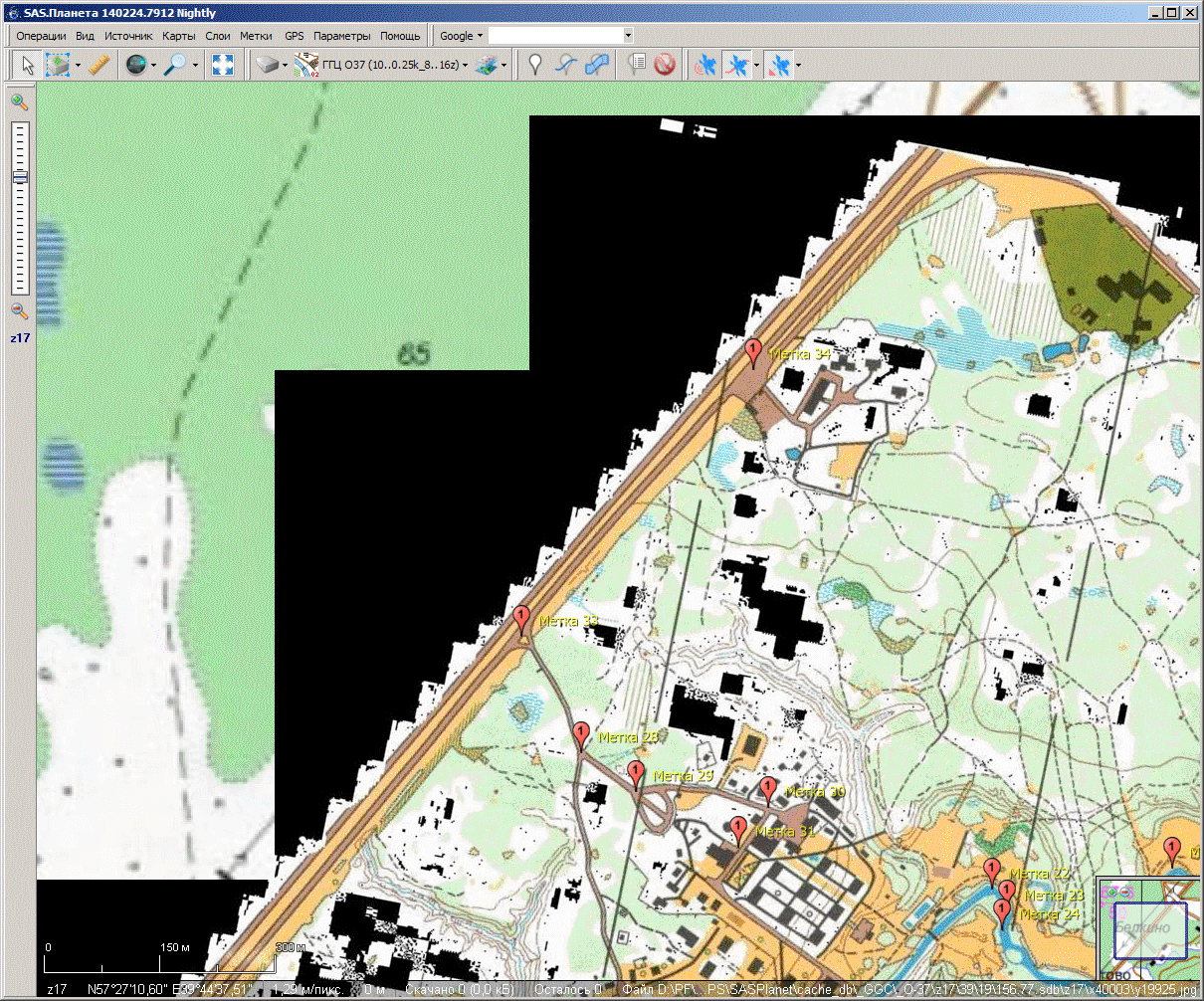
Task: Open the Параметры menu
Action: tap(341, 36)
